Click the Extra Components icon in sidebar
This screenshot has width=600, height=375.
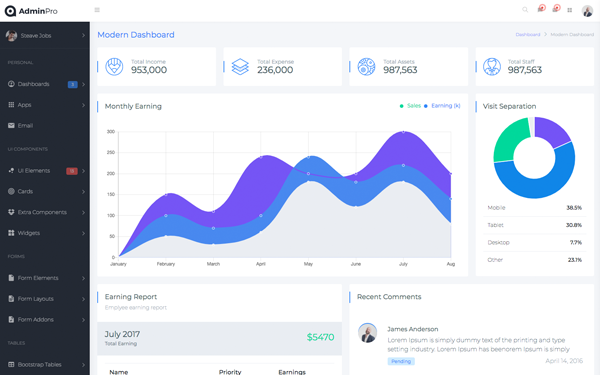point(11,212)
